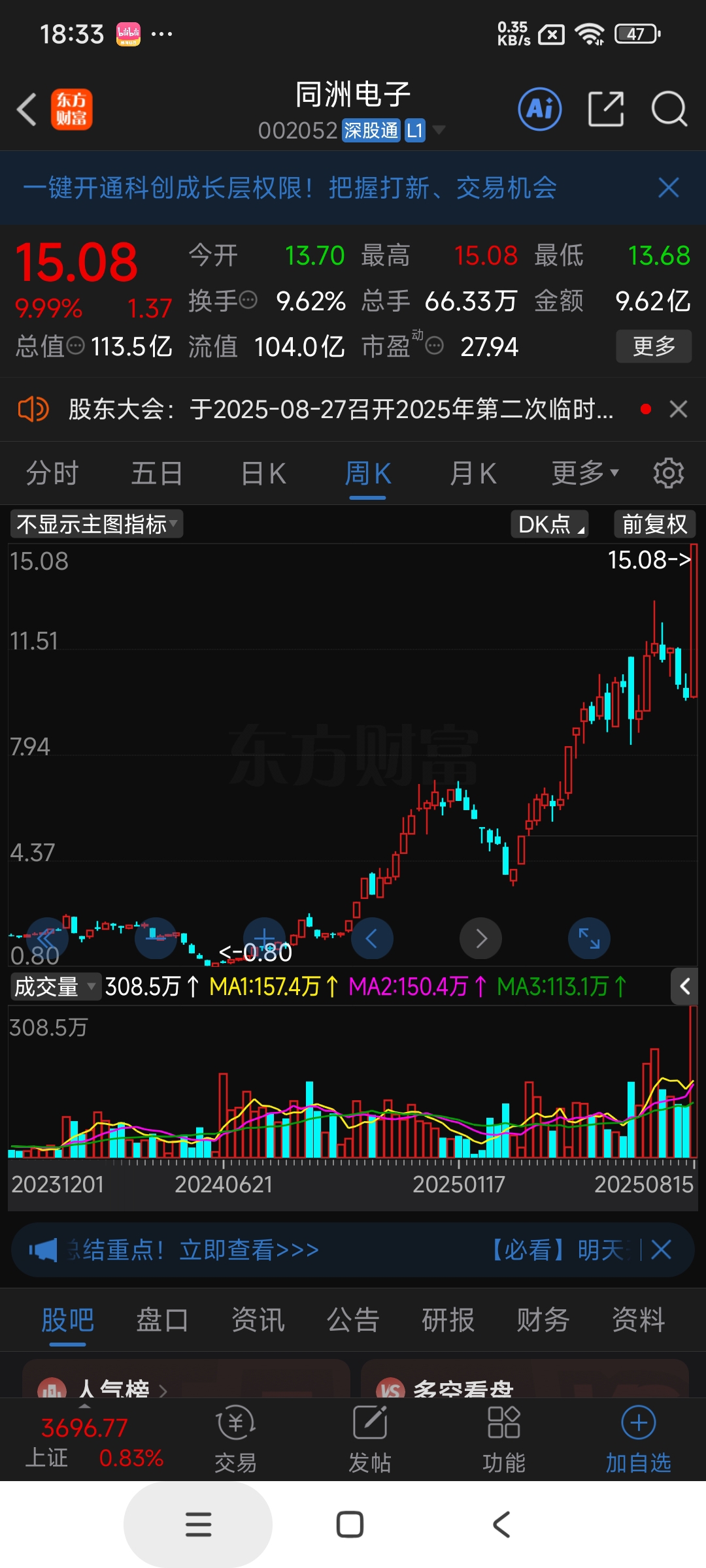The width and height of the screenshot is (706, 1568).
Task: Switch to the 月K chart tab
Action: coord(473,473)
